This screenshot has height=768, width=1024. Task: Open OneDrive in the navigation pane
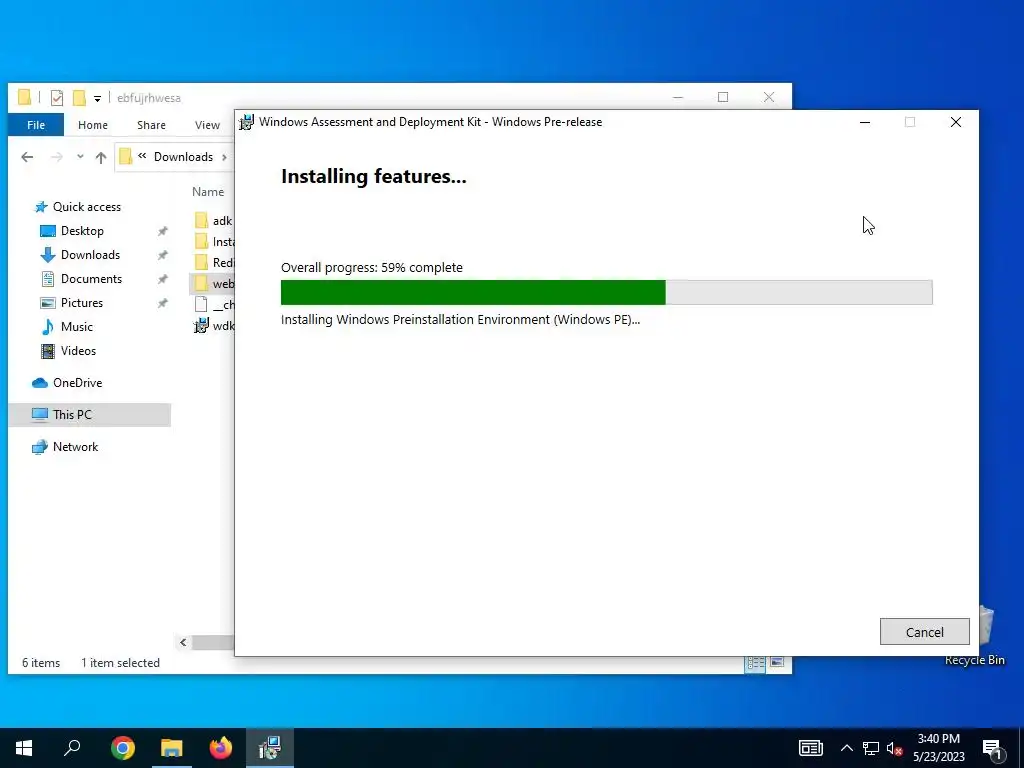pyautogui.click(x=77, y=383)
